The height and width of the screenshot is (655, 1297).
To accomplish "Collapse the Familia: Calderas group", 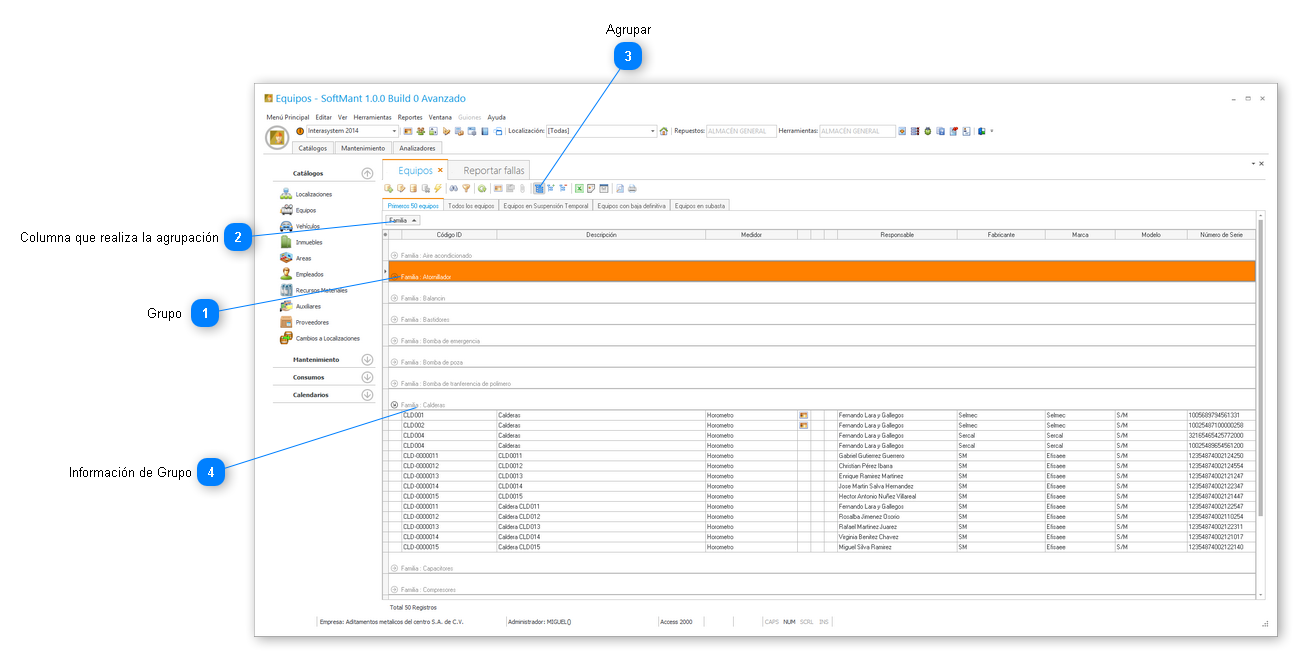I will [x=394, y=405].
